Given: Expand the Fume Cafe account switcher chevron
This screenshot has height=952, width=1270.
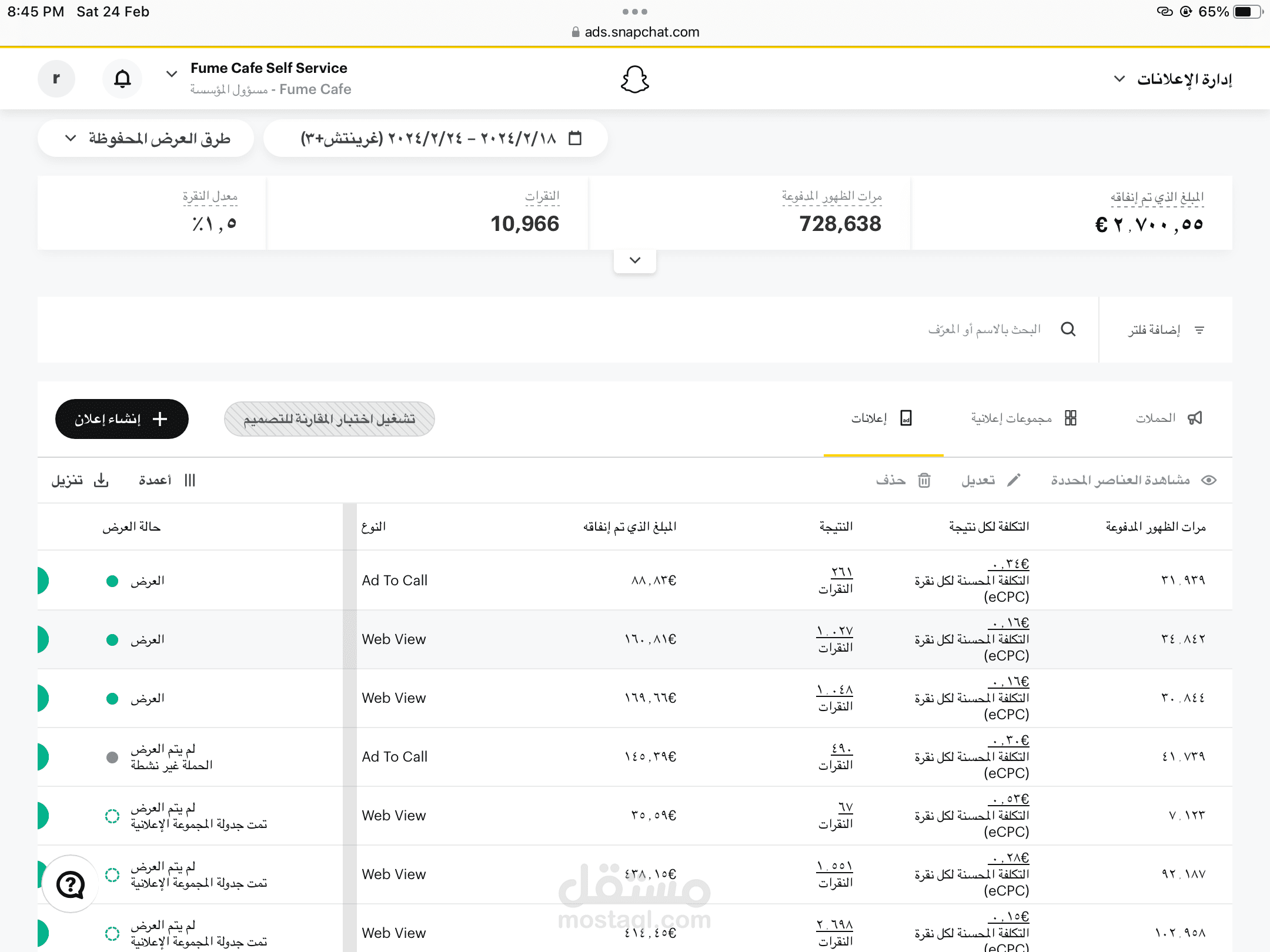Looking at the screenshot, I should 172,74.
